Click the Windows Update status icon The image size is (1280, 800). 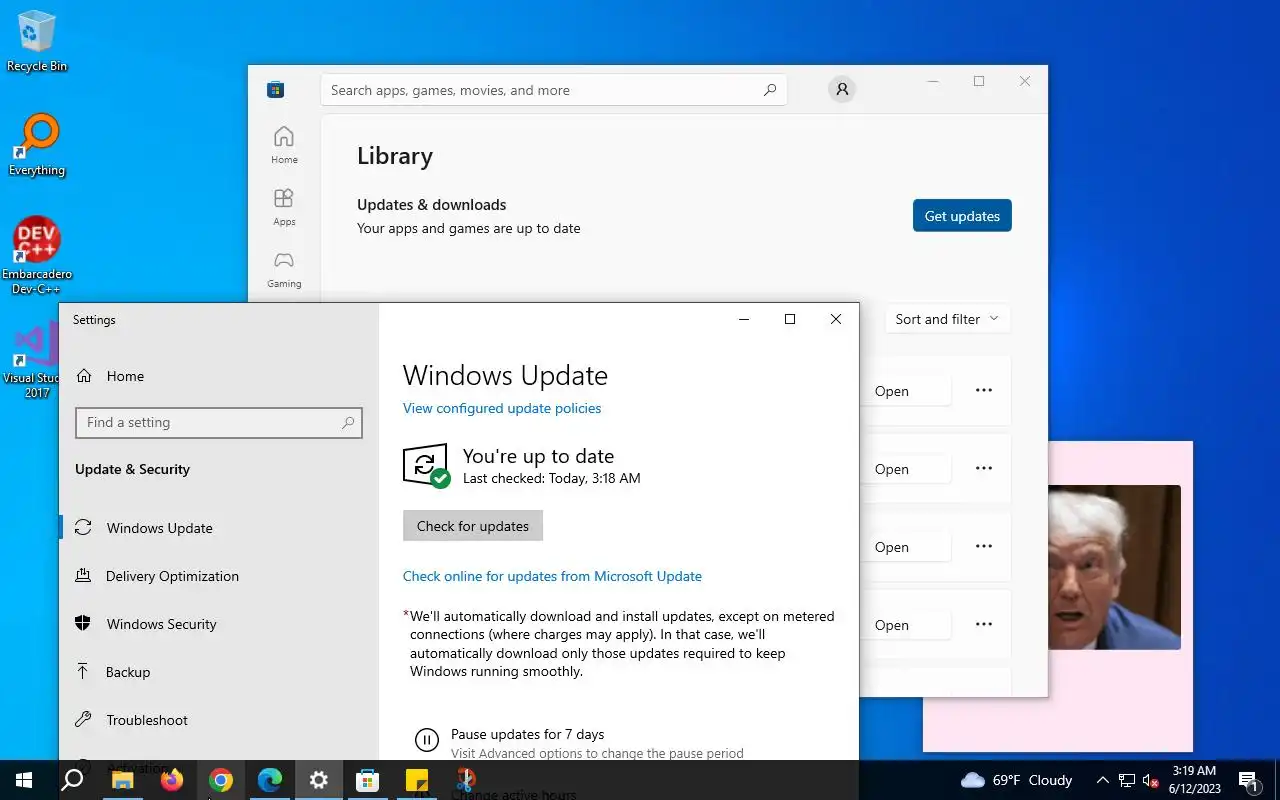[x=426, y=466]
